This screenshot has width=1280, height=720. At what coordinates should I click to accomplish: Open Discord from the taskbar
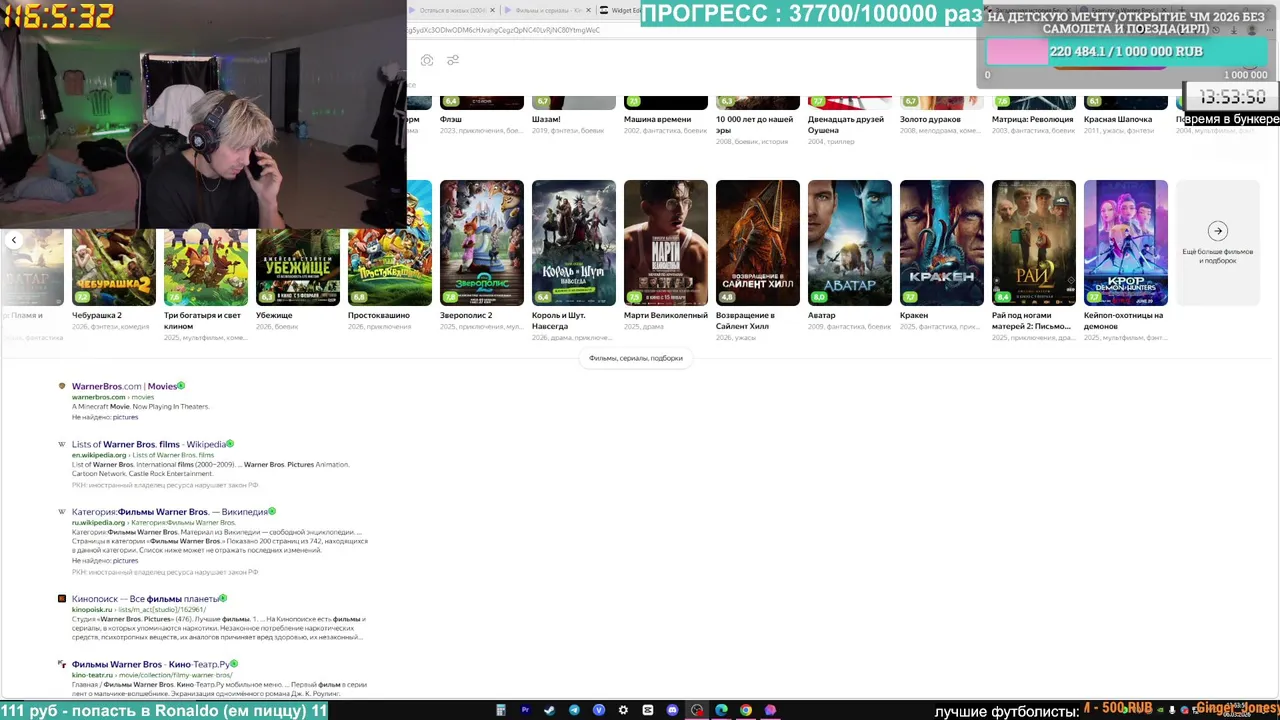point(672,710)
